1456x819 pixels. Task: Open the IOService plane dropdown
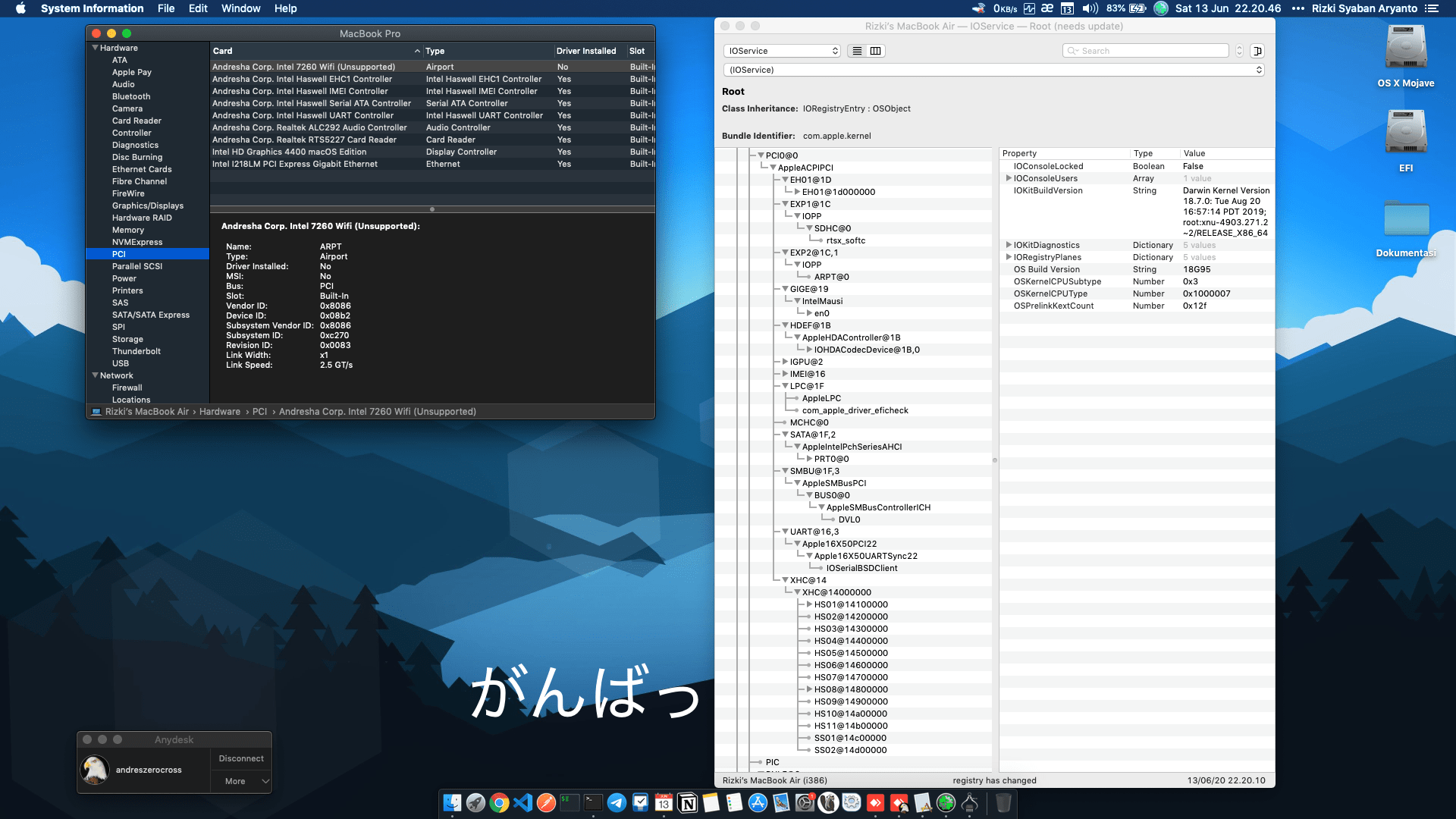782,51
